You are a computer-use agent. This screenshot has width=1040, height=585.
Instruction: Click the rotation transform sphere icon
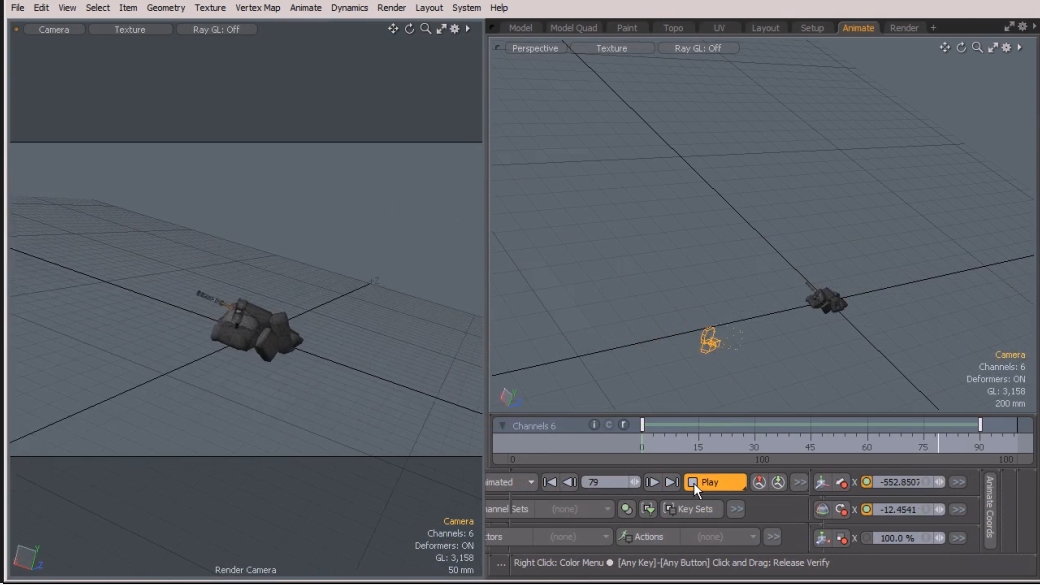pos(822,509)
